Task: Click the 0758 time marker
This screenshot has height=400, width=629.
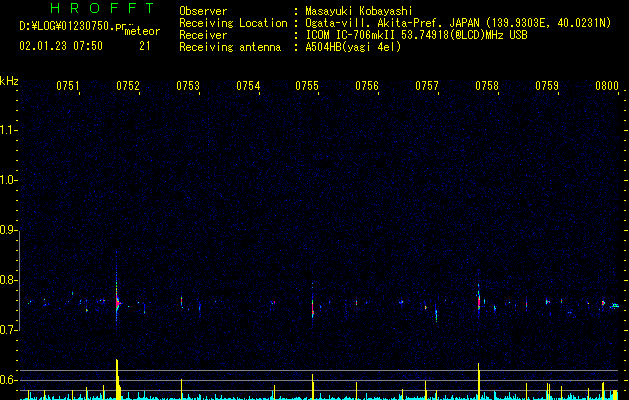Action: [x=487, y=86]
